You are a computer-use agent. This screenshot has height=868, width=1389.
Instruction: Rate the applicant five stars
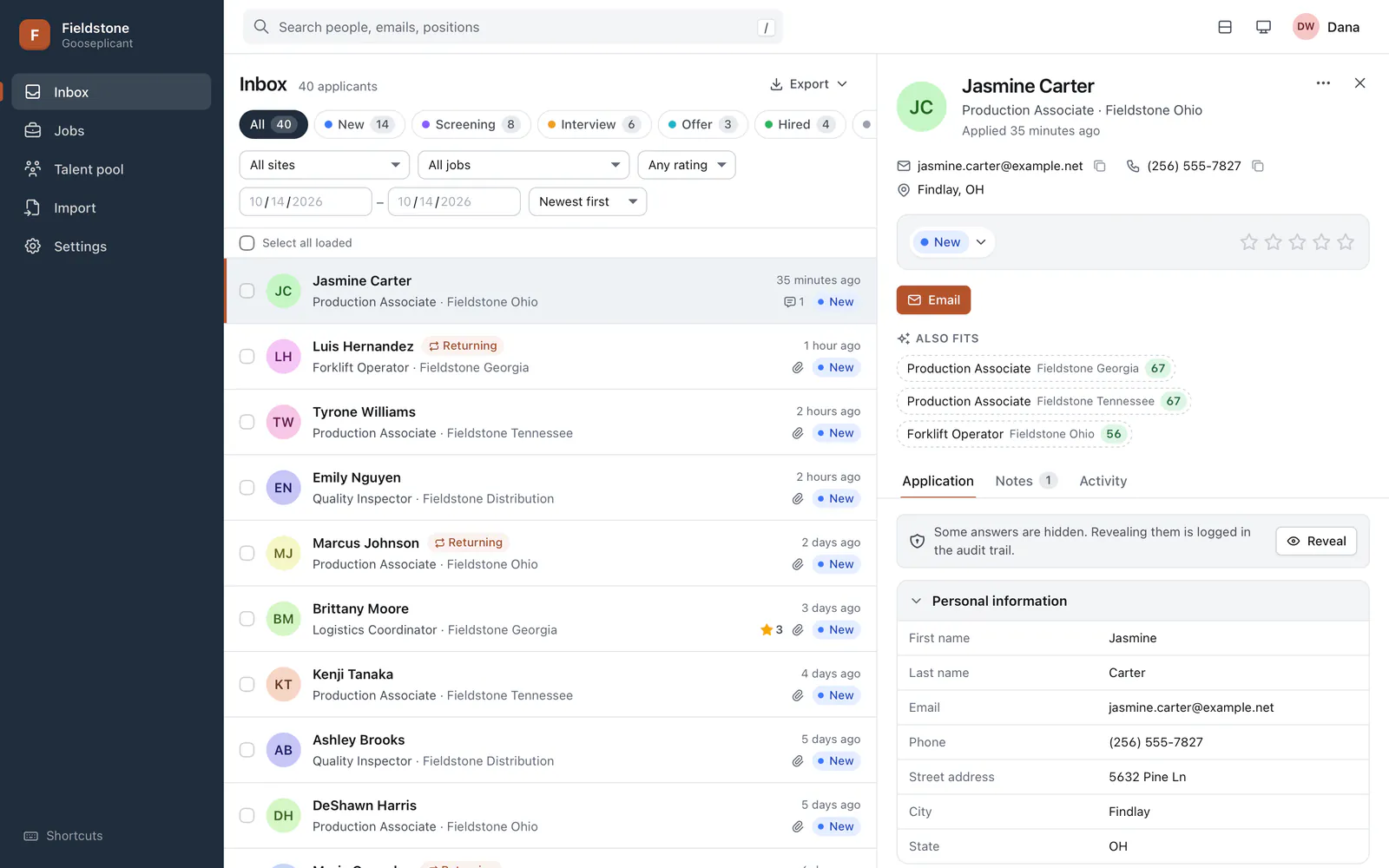[x=1346, y=242]
